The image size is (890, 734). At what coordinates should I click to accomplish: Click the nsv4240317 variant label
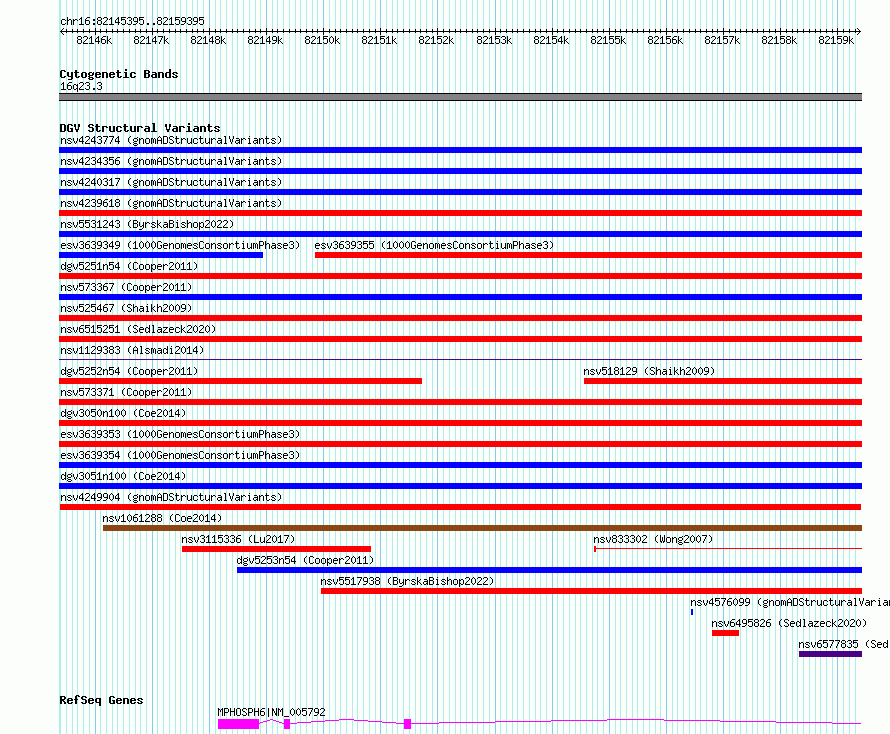[171, 182]
